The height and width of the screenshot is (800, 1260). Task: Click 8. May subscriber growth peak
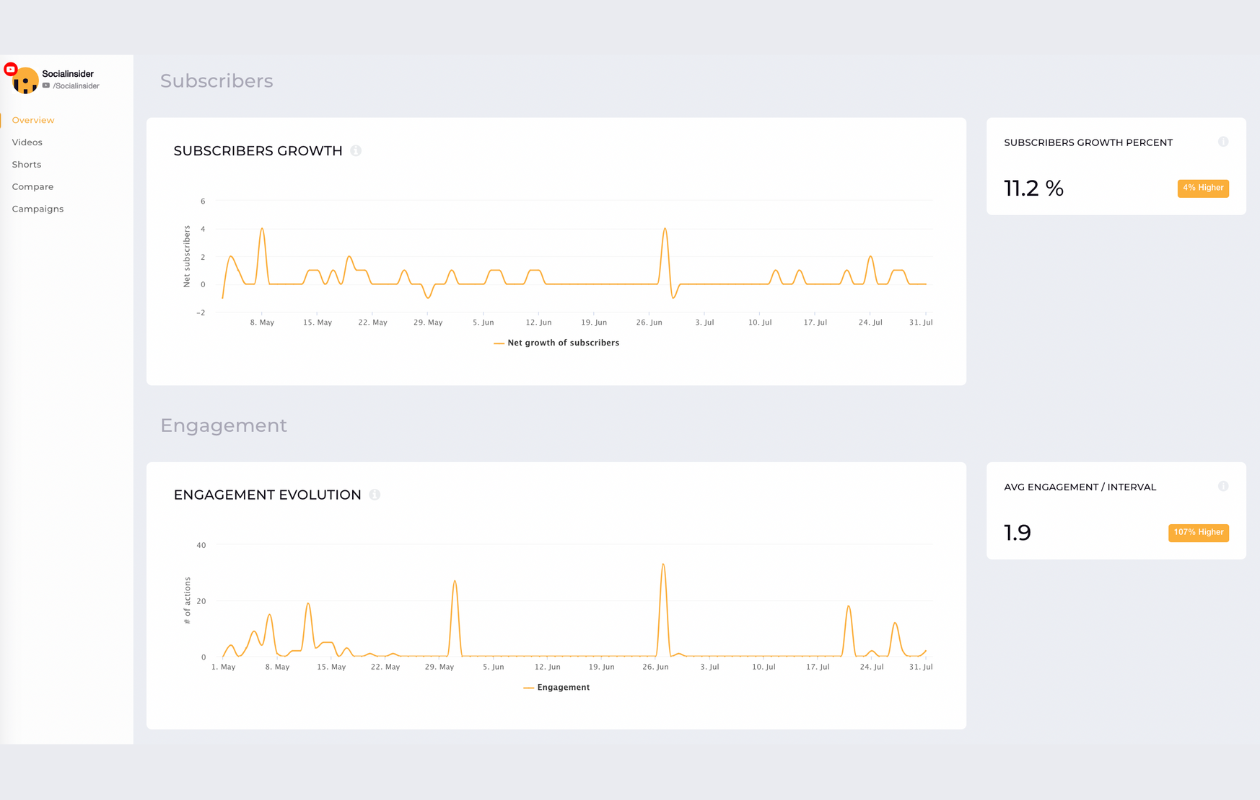(262, 230)
